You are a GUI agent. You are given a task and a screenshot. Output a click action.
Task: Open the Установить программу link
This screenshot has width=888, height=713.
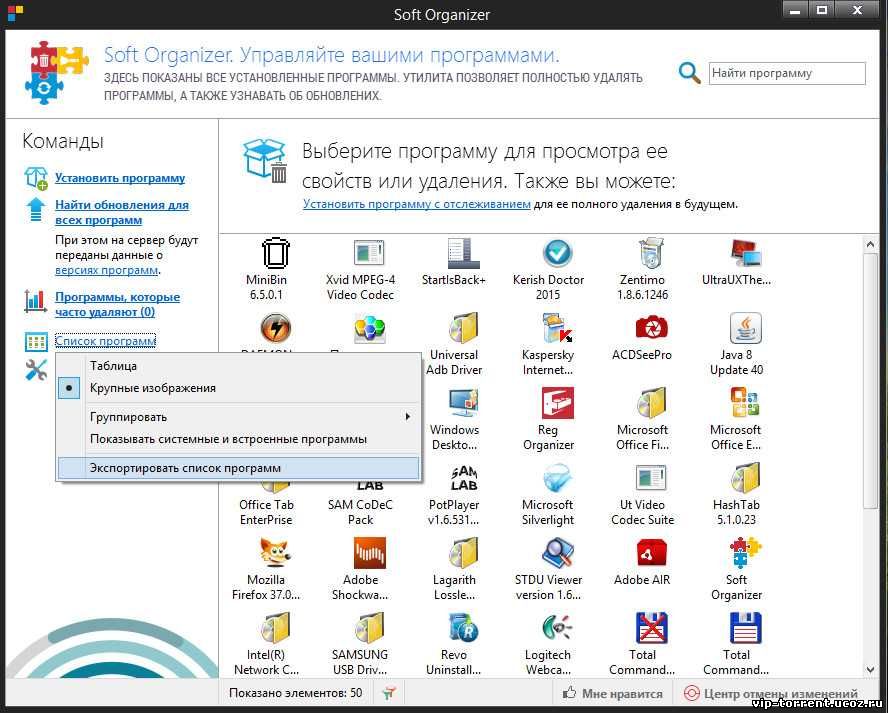tap(120, 178)
